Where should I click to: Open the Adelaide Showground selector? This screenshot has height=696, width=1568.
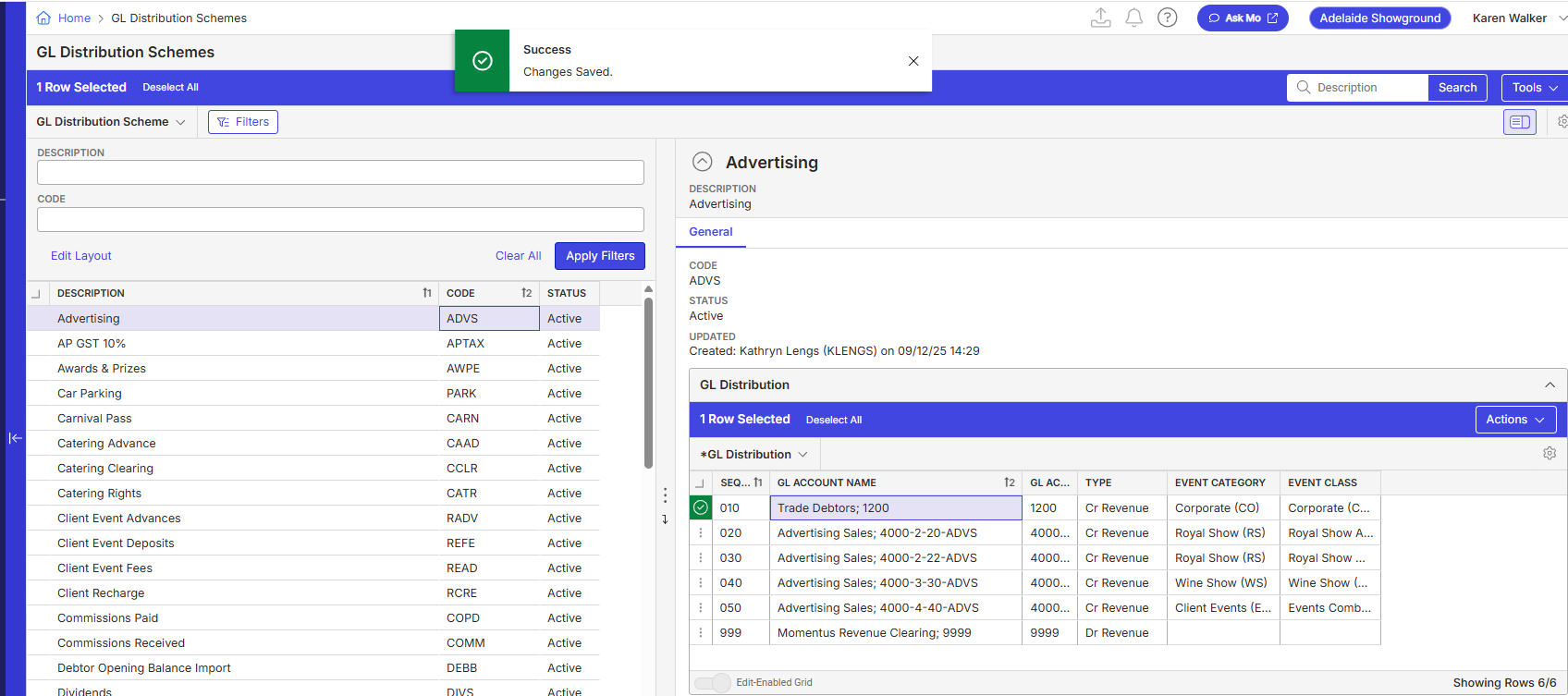[x=1379, y=18]
